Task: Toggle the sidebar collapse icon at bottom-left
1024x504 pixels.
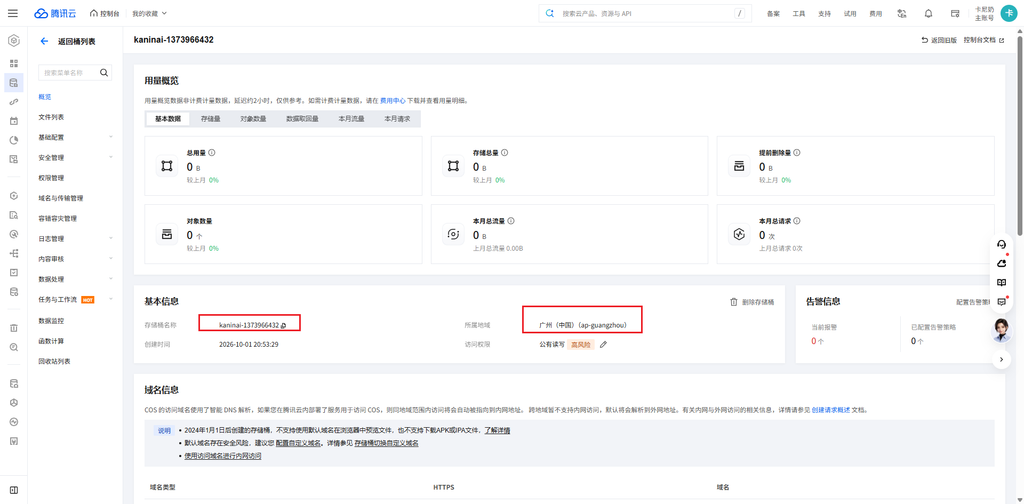Action: click(14, 490)
